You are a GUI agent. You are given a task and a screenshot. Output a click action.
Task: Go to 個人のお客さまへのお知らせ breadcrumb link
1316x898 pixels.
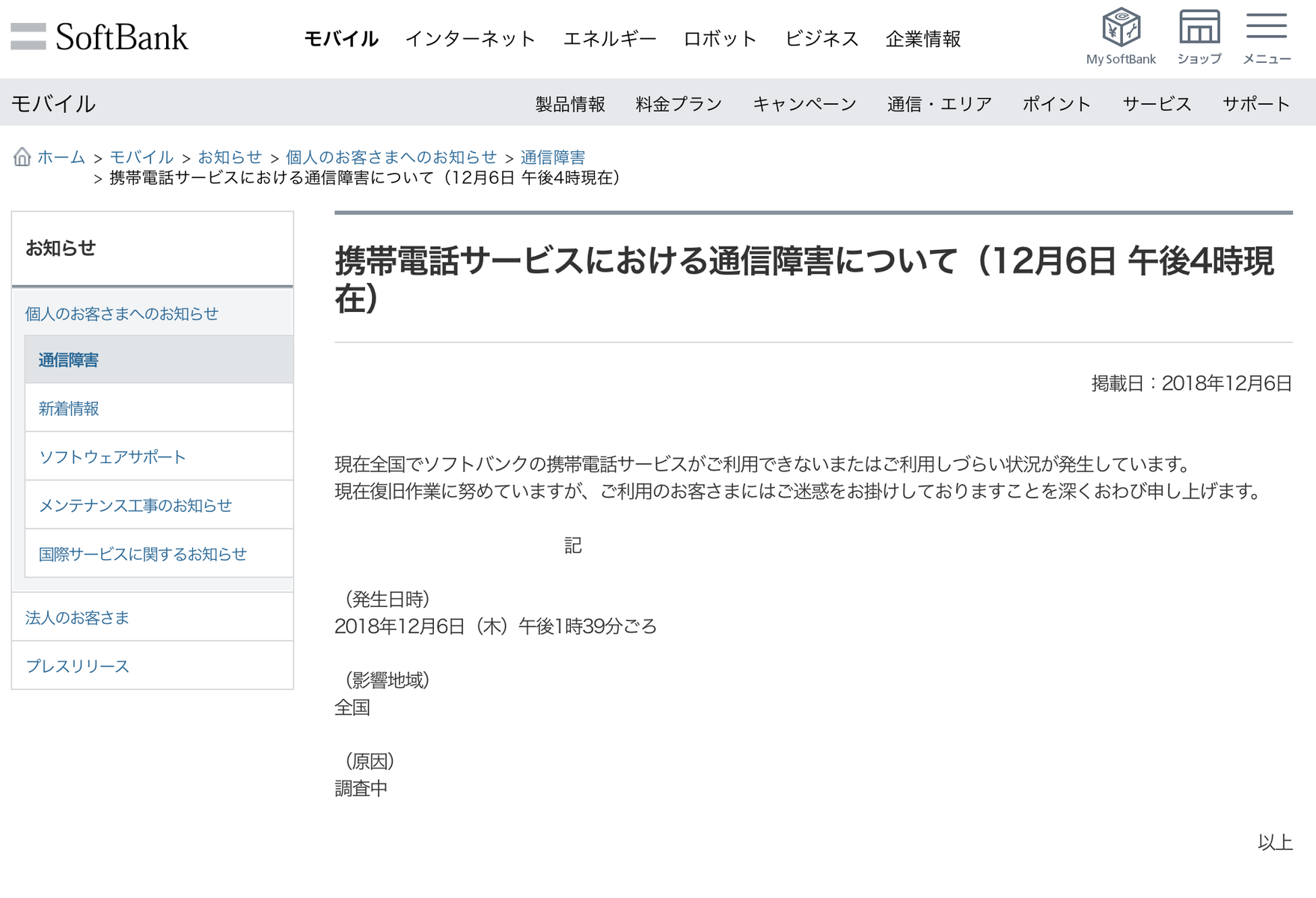(391, 157)
